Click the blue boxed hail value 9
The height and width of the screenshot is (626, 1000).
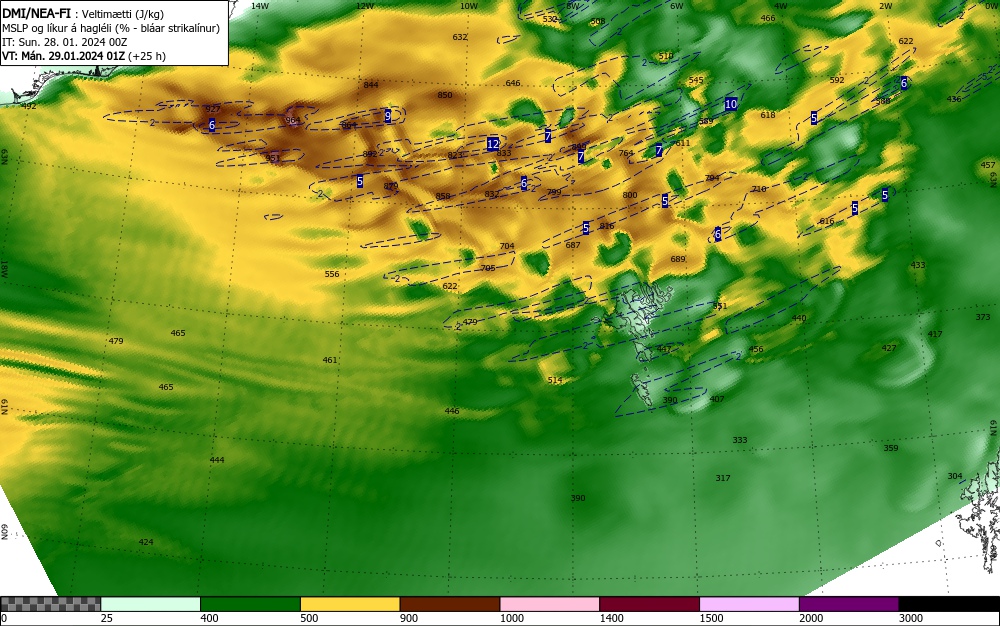point(388,116)
